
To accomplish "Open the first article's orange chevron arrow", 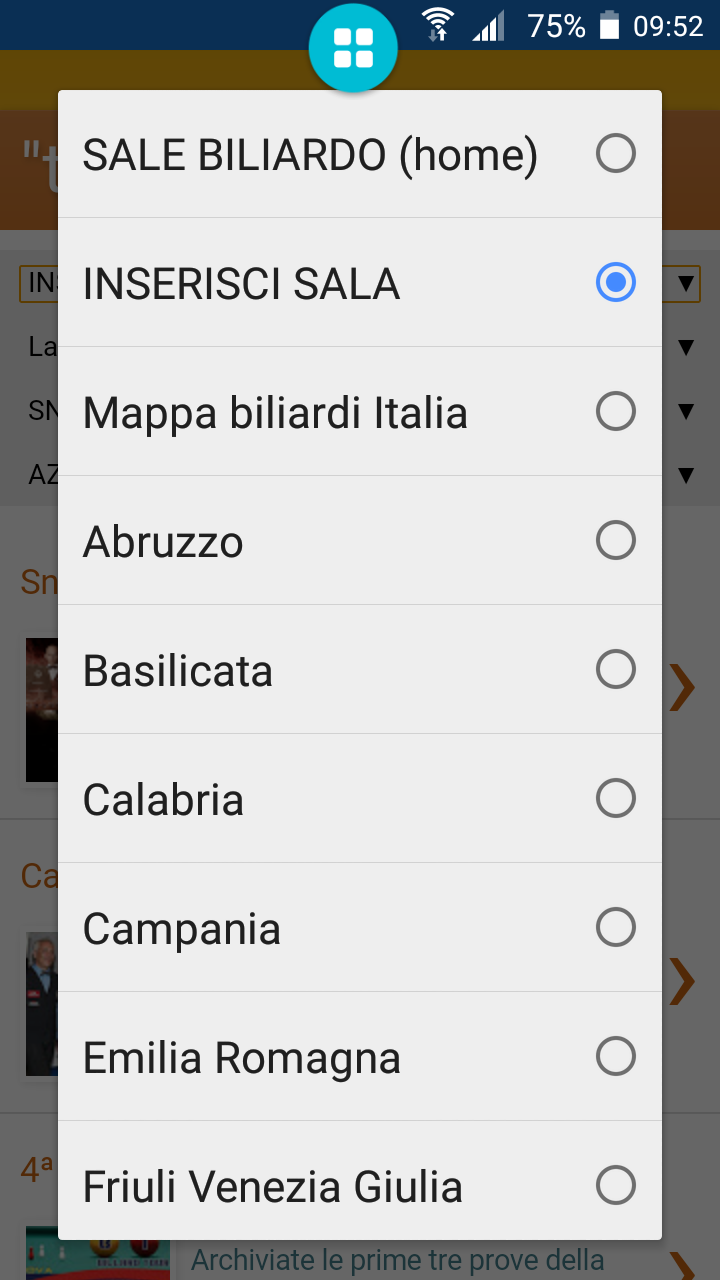I will click(683, 688).
